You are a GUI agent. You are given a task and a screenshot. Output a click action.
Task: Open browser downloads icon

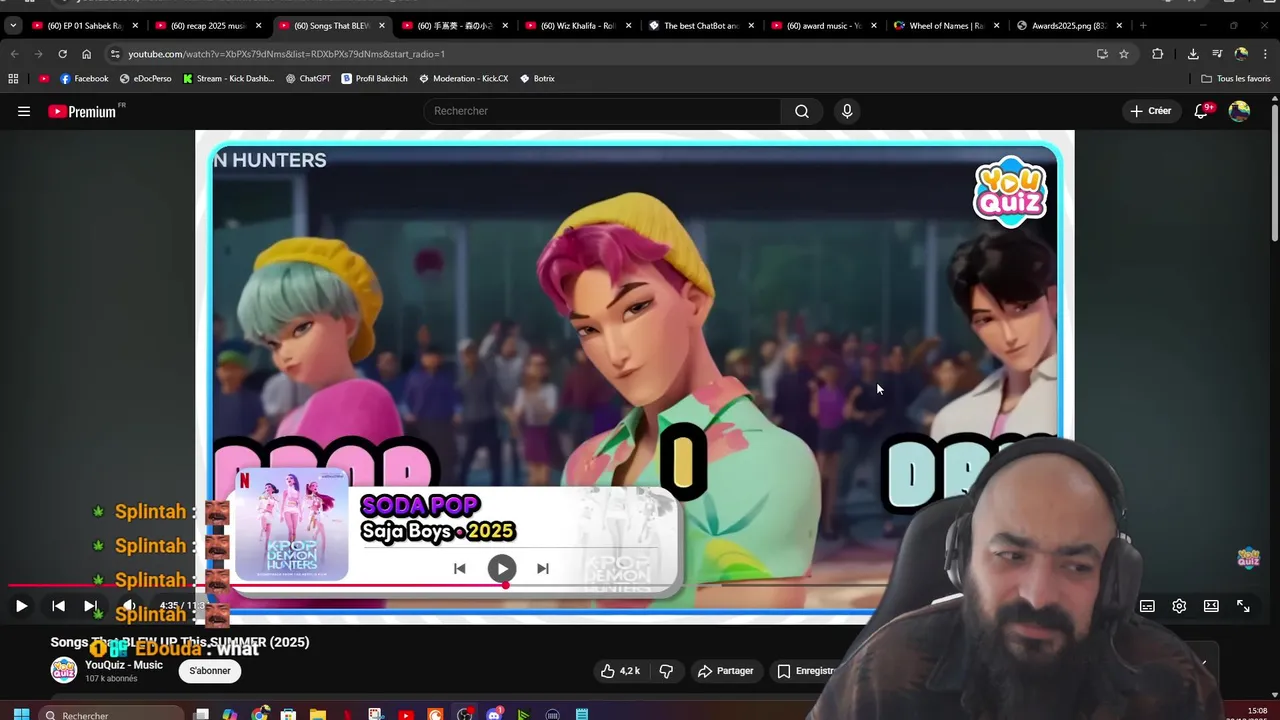coord(1193,54)
